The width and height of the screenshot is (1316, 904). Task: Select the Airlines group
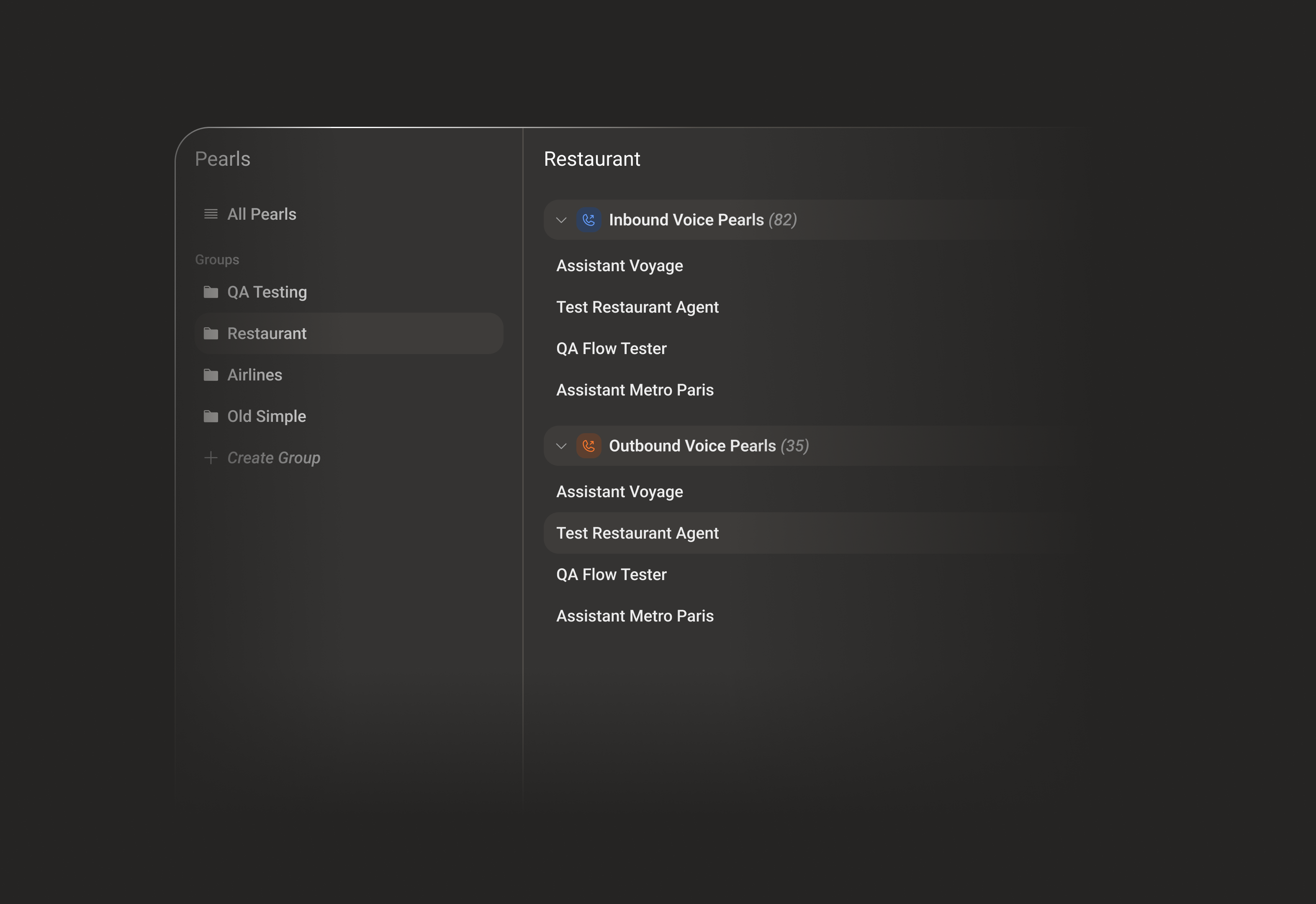click(349, 375)
